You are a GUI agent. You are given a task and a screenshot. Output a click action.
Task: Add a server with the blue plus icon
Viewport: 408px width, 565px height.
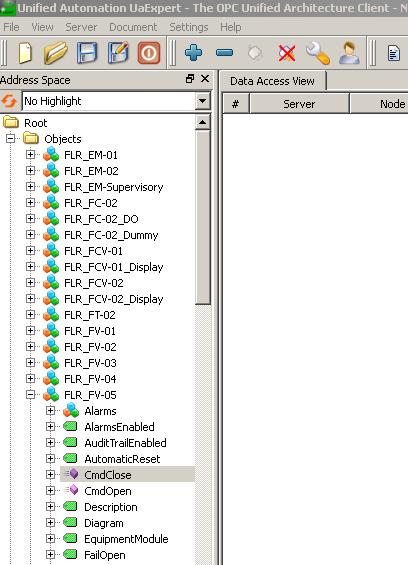coord(193,53)
